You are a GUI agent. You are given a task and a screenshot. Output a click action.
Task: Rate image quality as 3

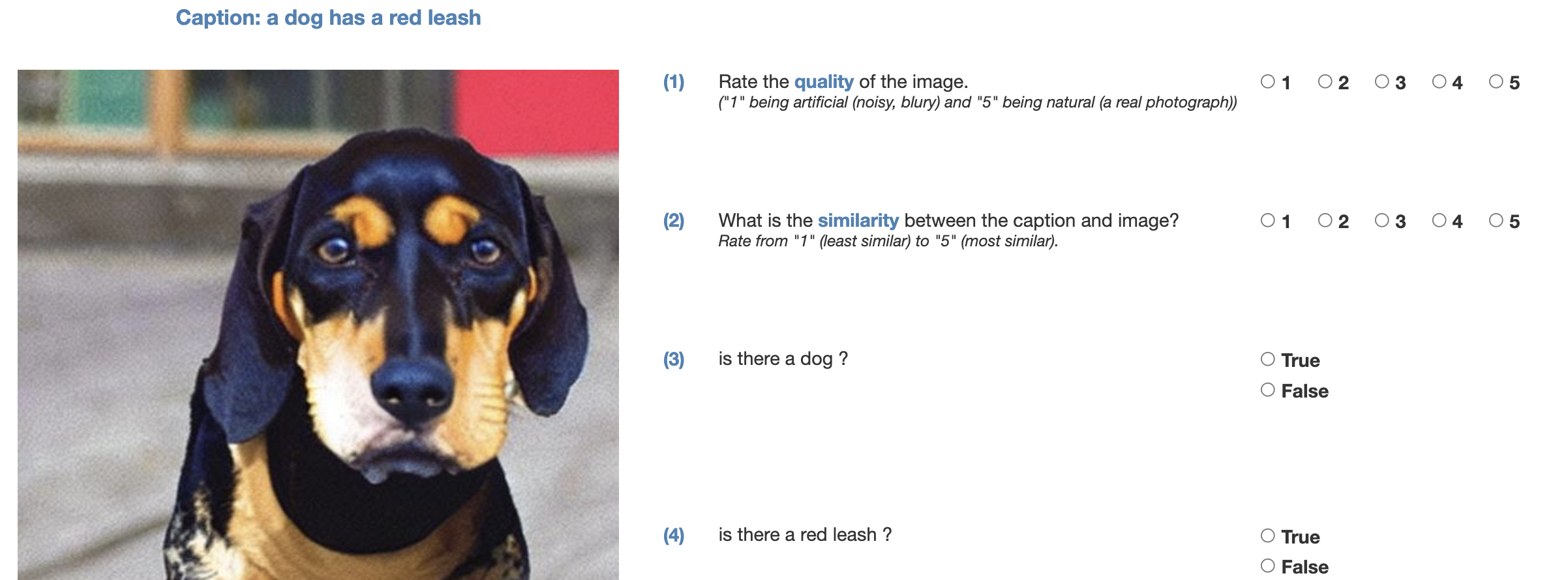pyautogui.click(x=1381, y=81)
